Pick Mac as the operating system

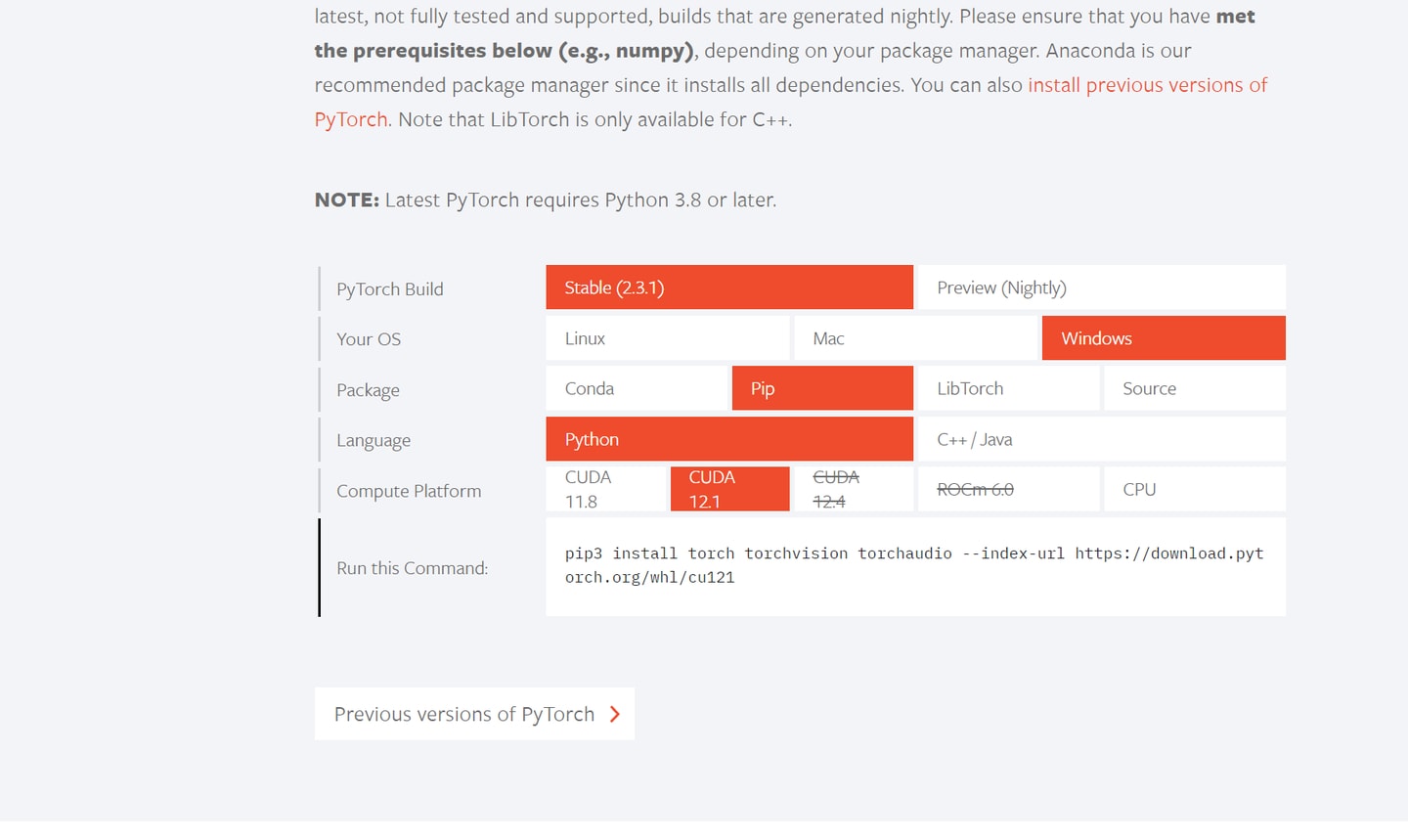click(915, 338)
